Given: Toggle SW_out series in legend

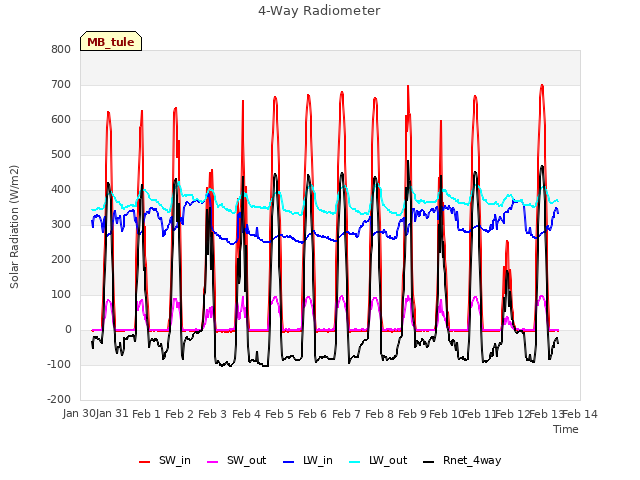Looking at the screenshot, I should click(x=236, y=460).
